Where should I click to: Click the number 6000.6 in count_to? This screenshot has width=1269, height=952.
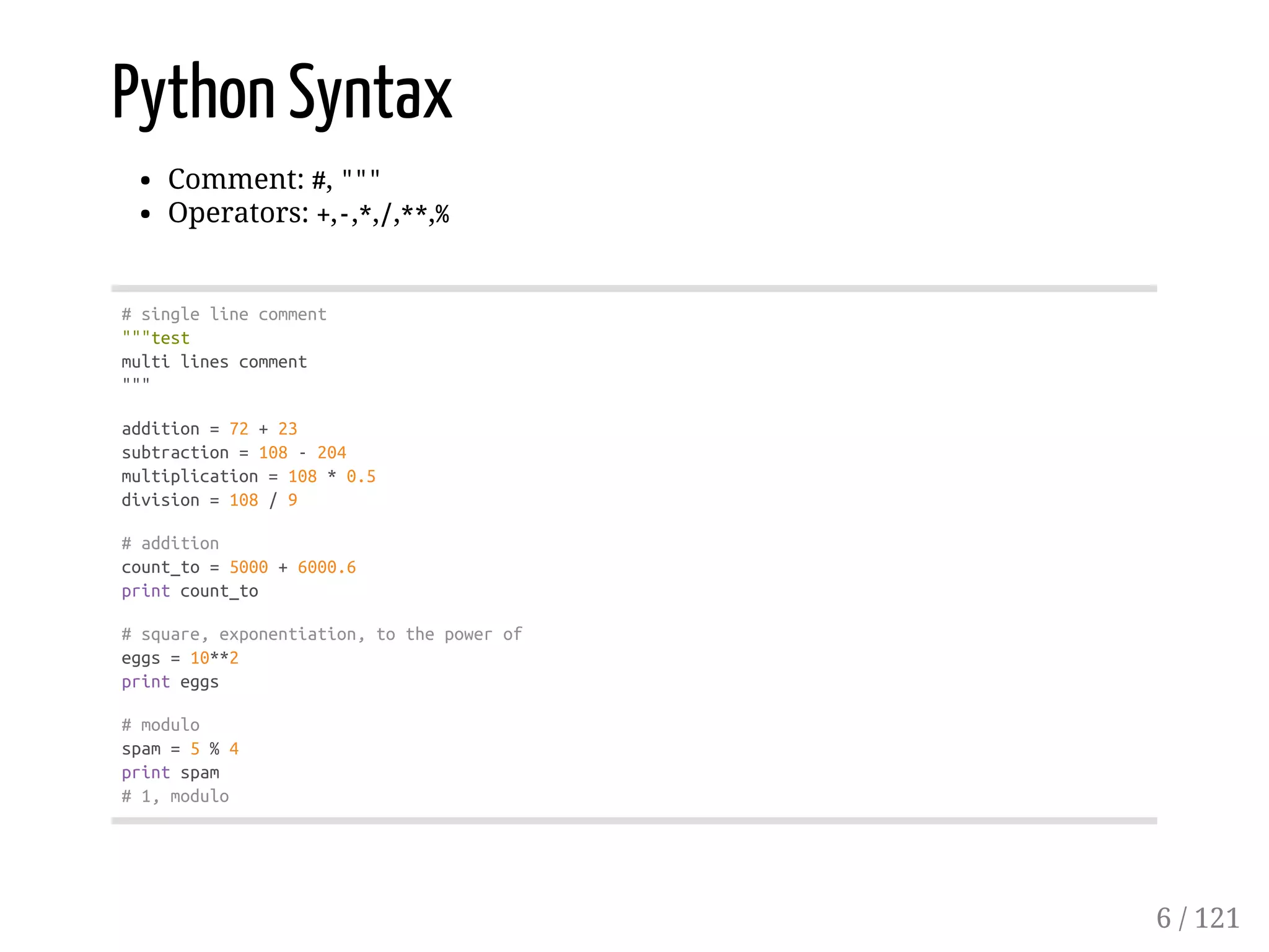click(327, 567)
